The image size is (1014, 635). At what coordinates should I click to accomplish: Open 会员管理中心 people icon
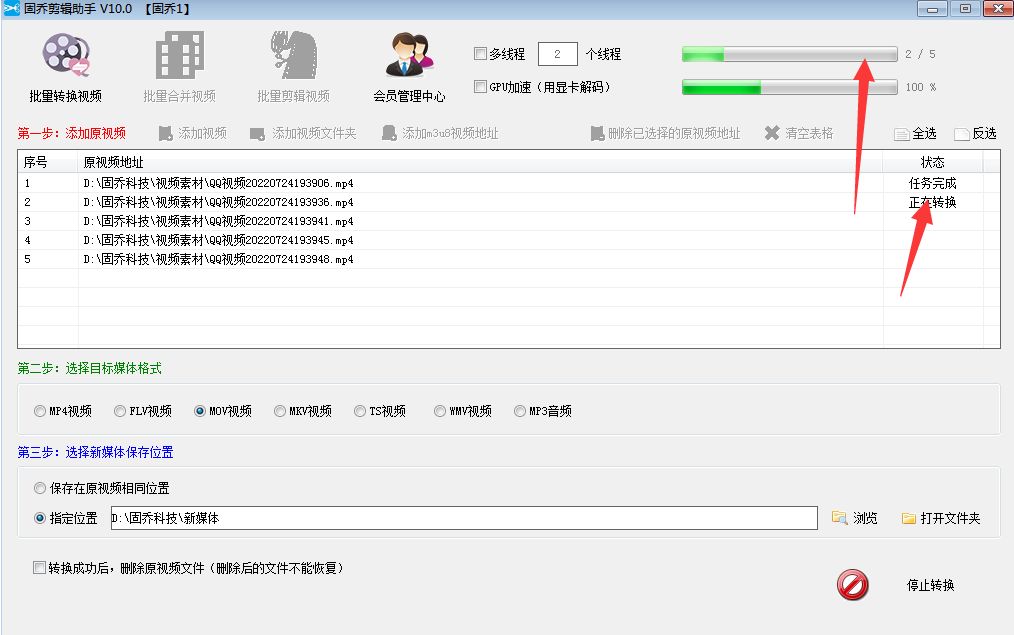pos(409,55)
